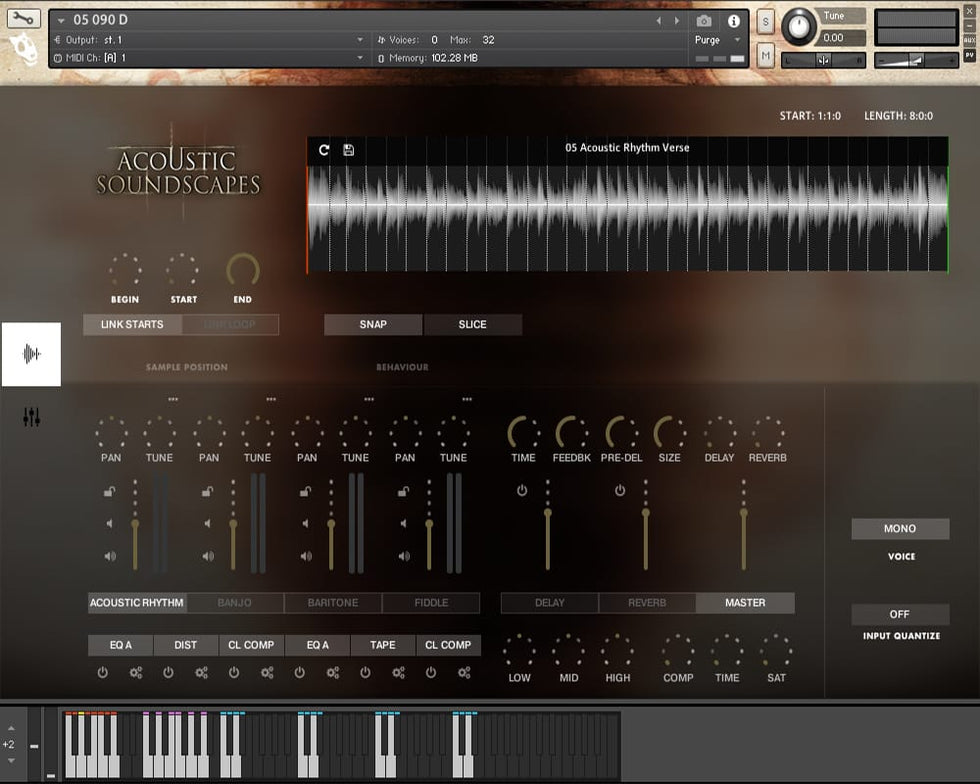Take a snapshot with the camera icon
Viewport: 980px width, 784px height.
704,21
